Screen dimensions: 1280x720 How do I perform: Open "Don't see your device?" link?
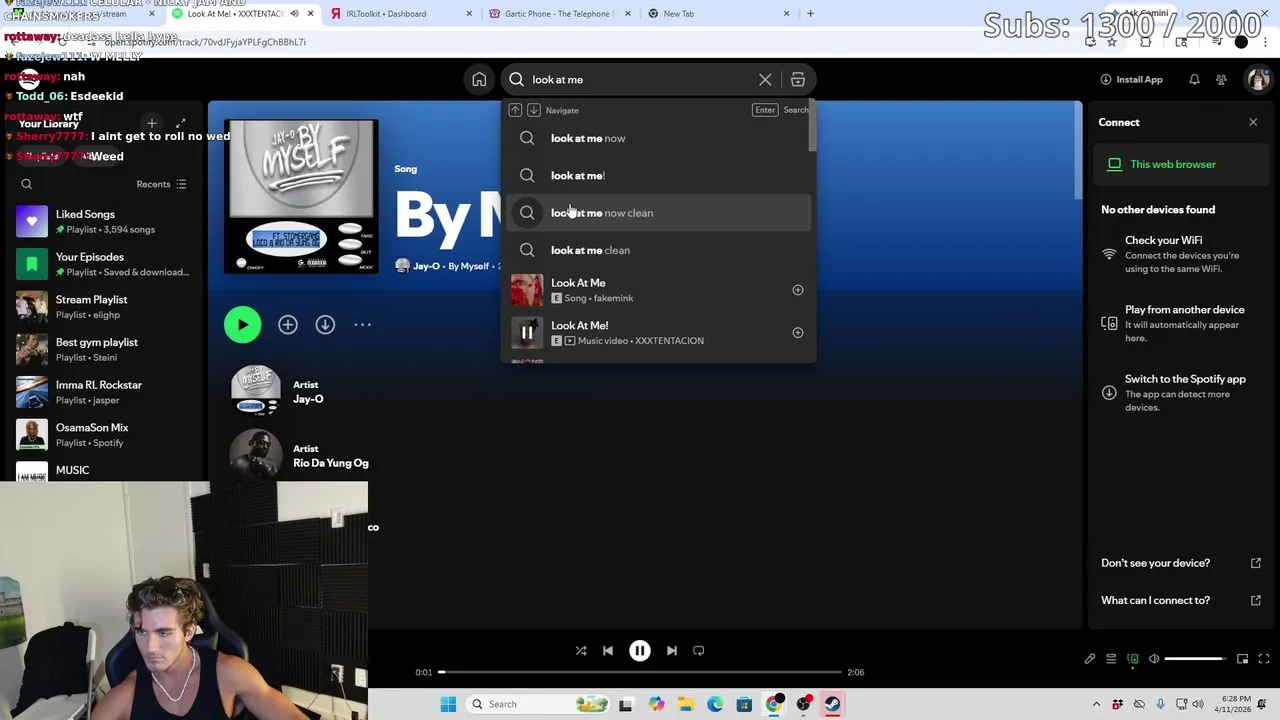1180,563
